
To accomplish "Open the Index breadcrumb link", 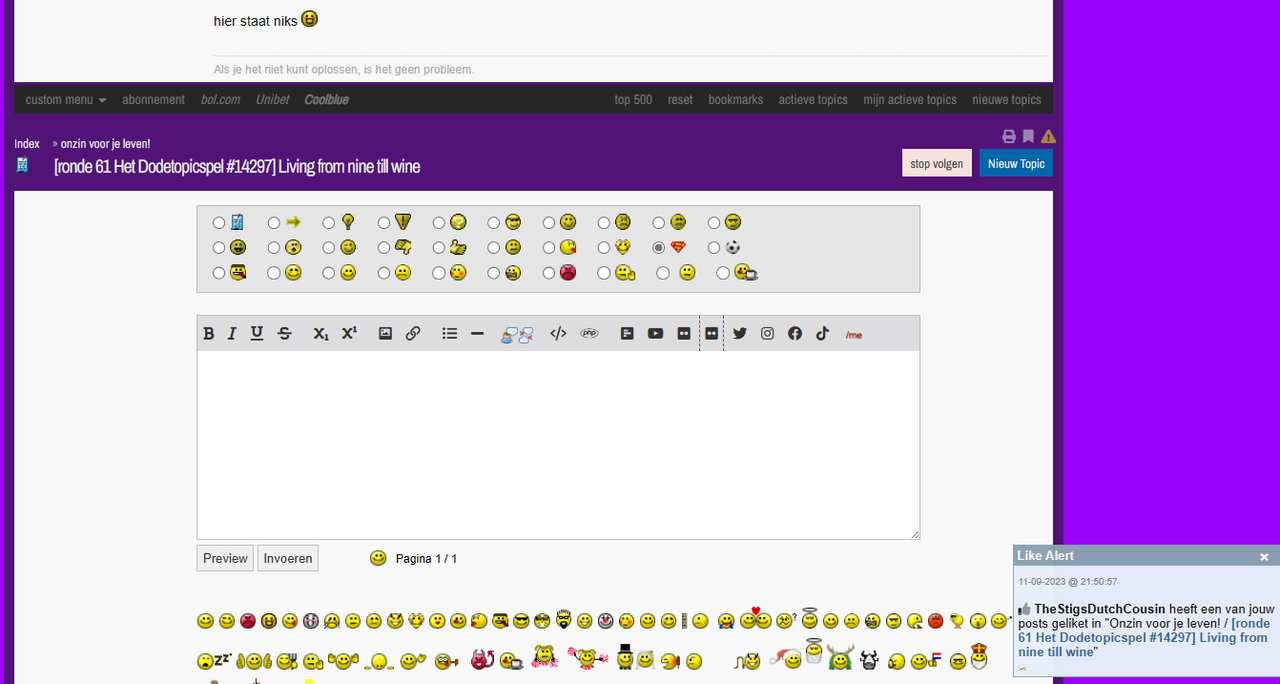I will click(27, 144).
